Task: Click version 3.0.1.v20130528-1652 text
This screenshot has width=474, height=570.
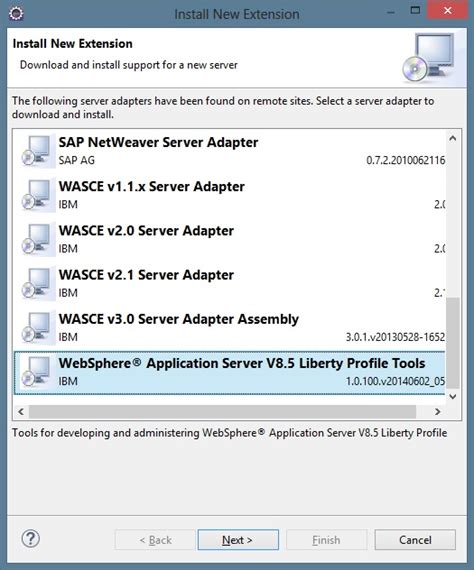Action: pos(395,337)
